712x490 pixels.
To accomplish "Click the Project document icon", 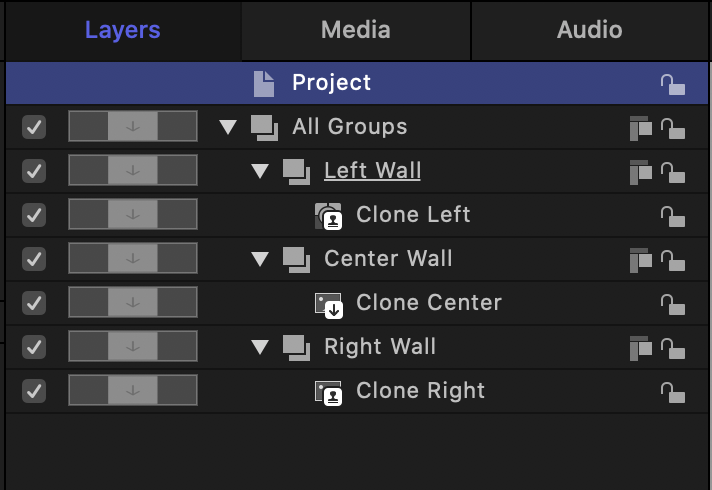I will point(264,84).
